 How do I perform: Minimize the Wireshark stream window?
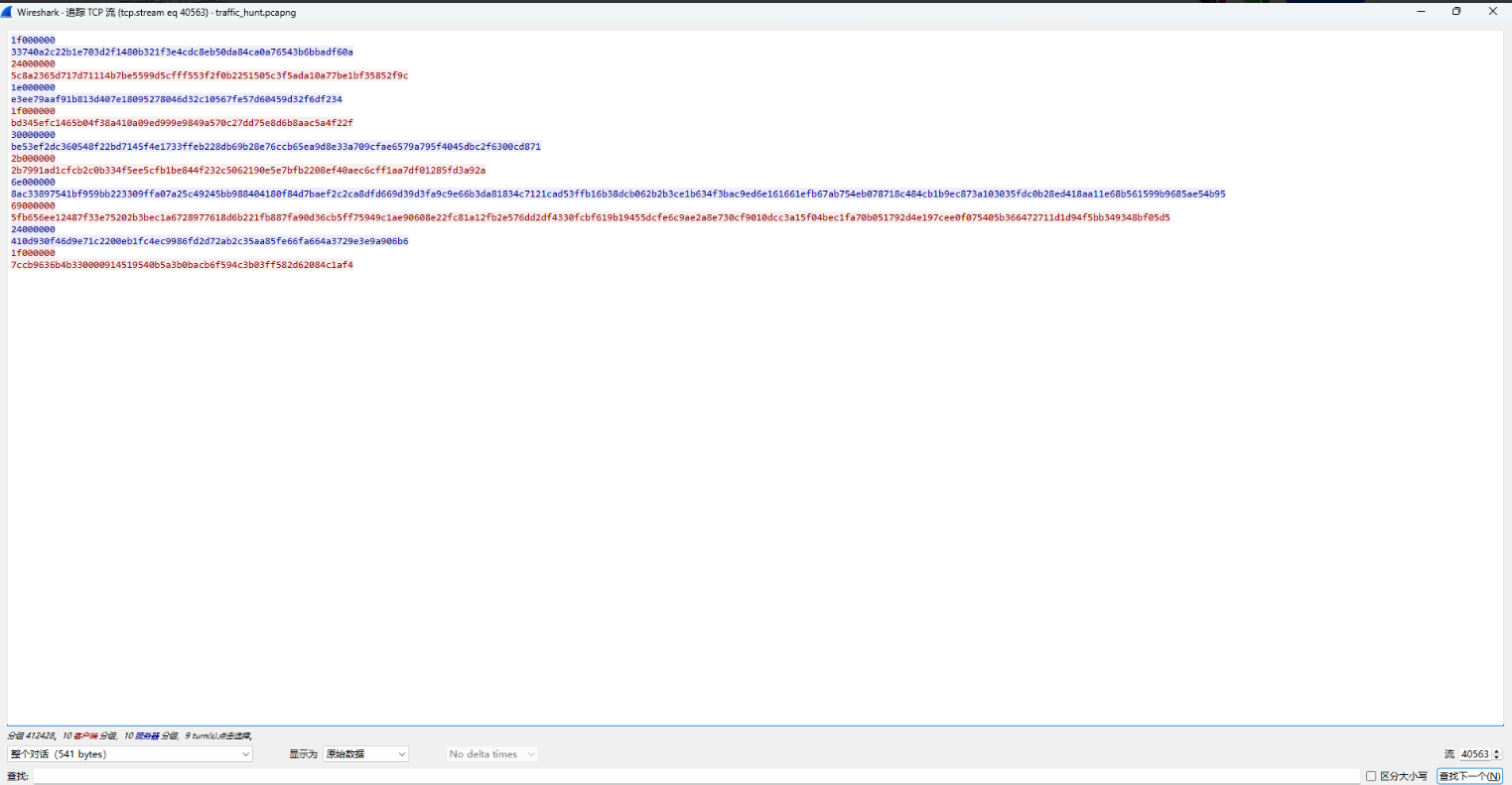pyautogui.click(x=1421, y=12)
